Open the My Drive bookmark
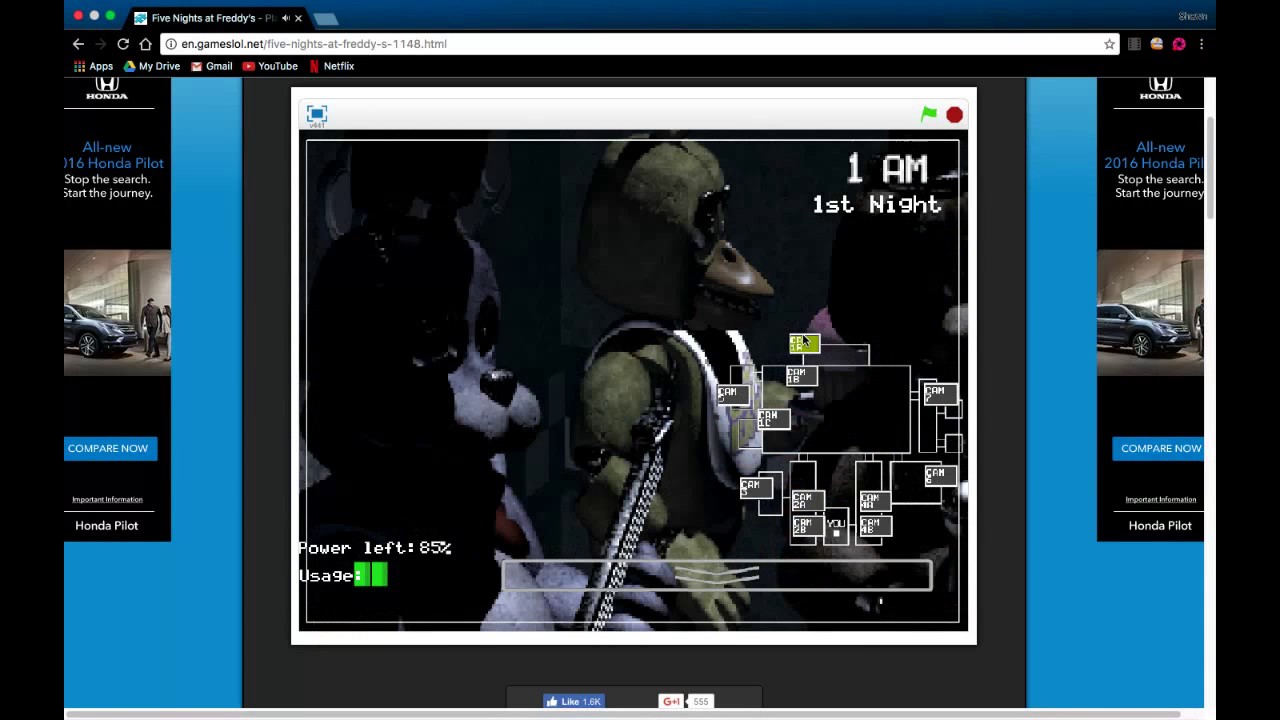 [152, 66]
